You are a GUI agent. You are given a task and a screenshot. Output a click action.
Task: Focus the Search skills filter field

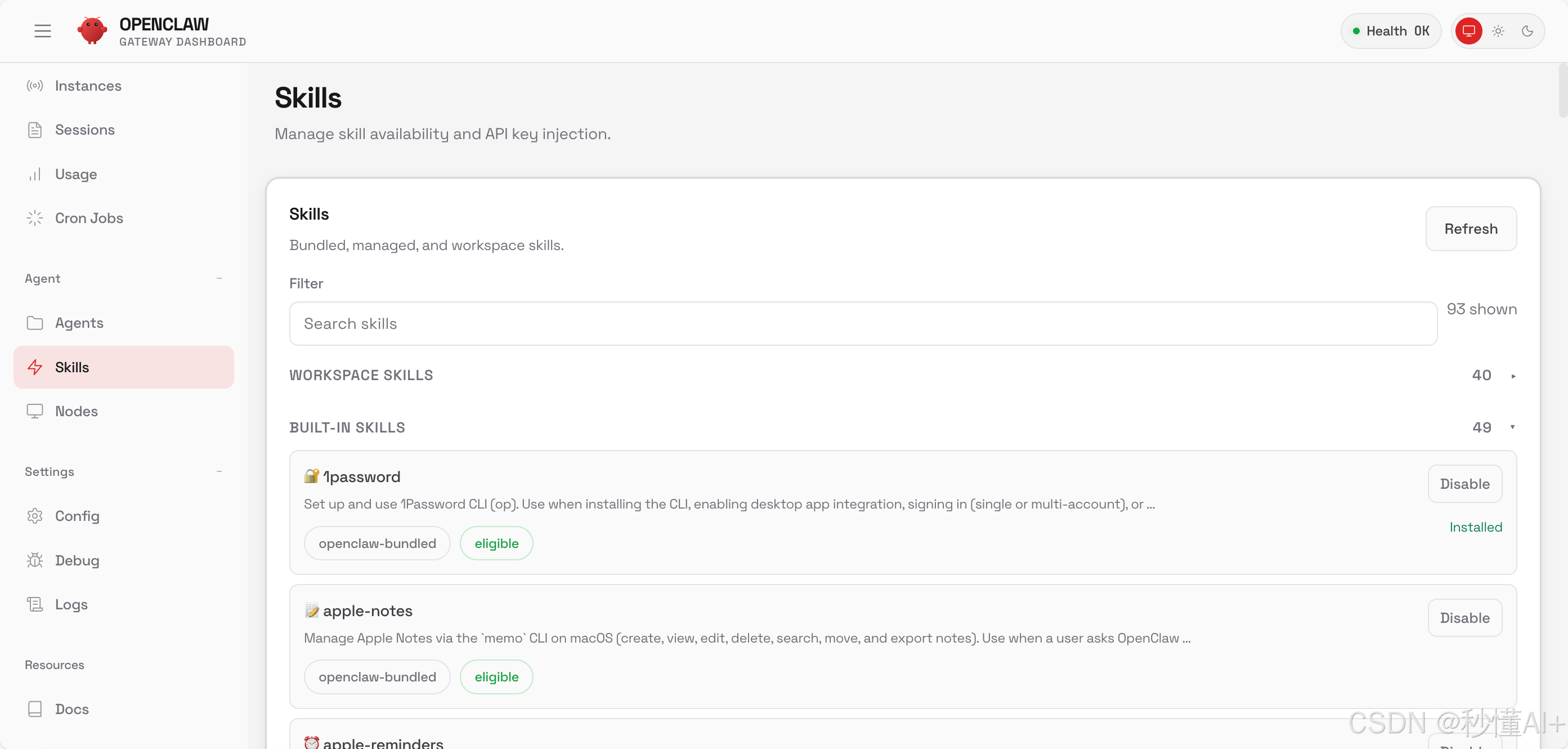tap(863, 323)
